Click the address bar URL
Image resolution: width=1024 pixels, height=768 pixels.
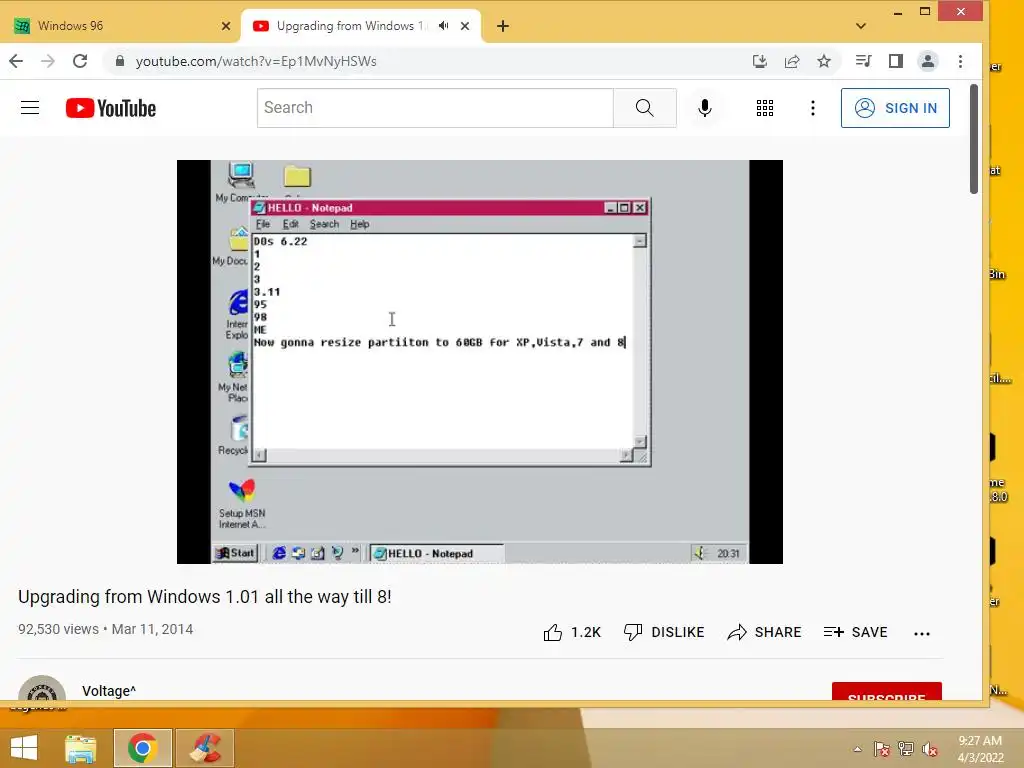click(x=256, y=61)
